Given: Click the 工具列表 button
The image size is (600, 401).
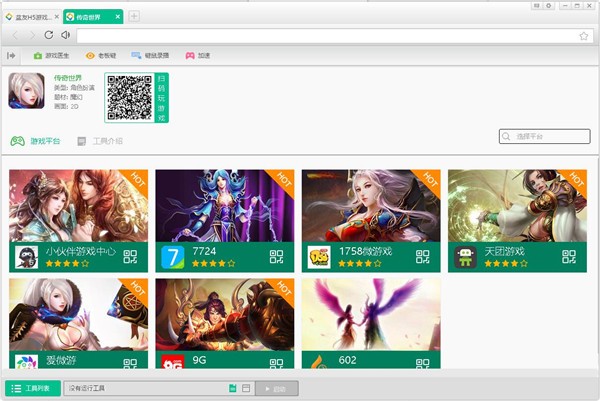Looking at the screenshot, I should point(30,388).
